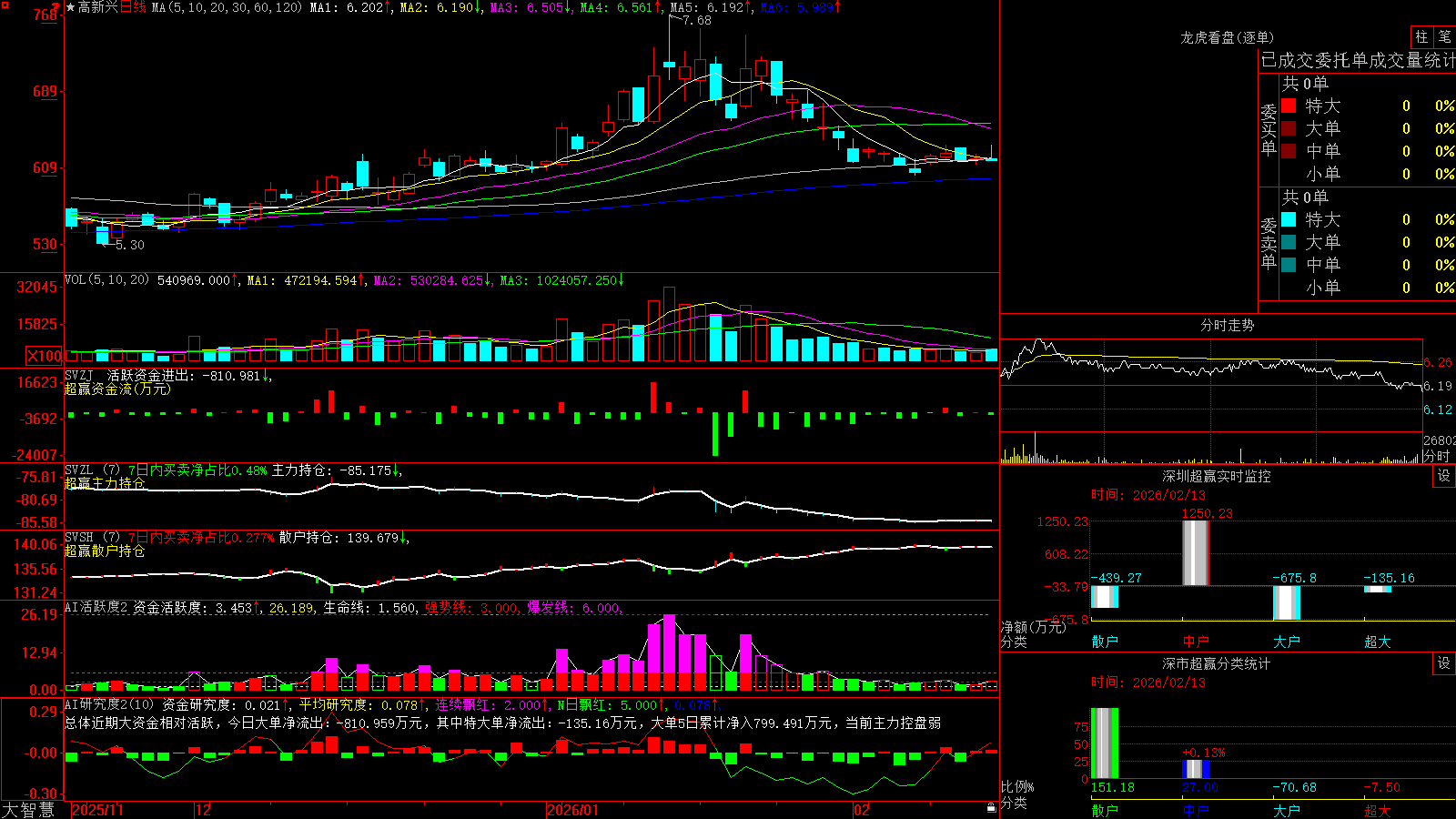Click the 2026/01 date marker on timeline

[x=573, y=810]
